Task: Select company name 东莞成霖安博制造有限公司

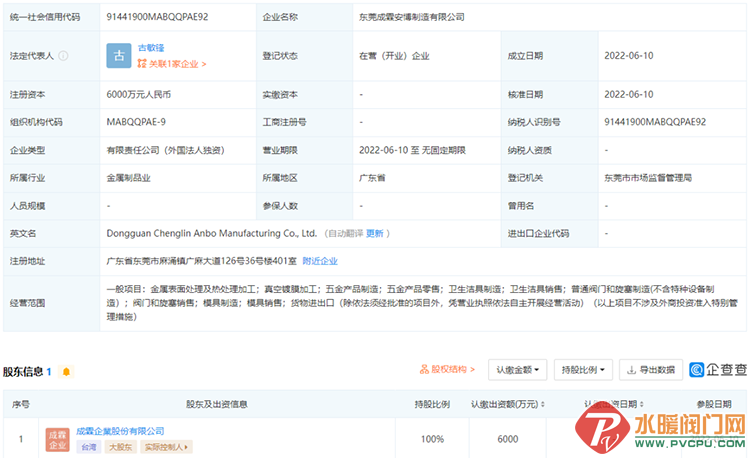Action: coord(412,17)
